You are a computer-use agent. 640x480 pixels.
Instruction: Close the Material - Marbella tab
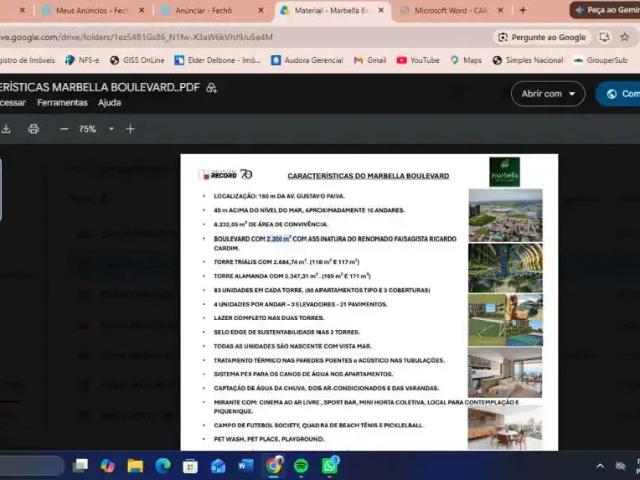click(x=381, y=11)
